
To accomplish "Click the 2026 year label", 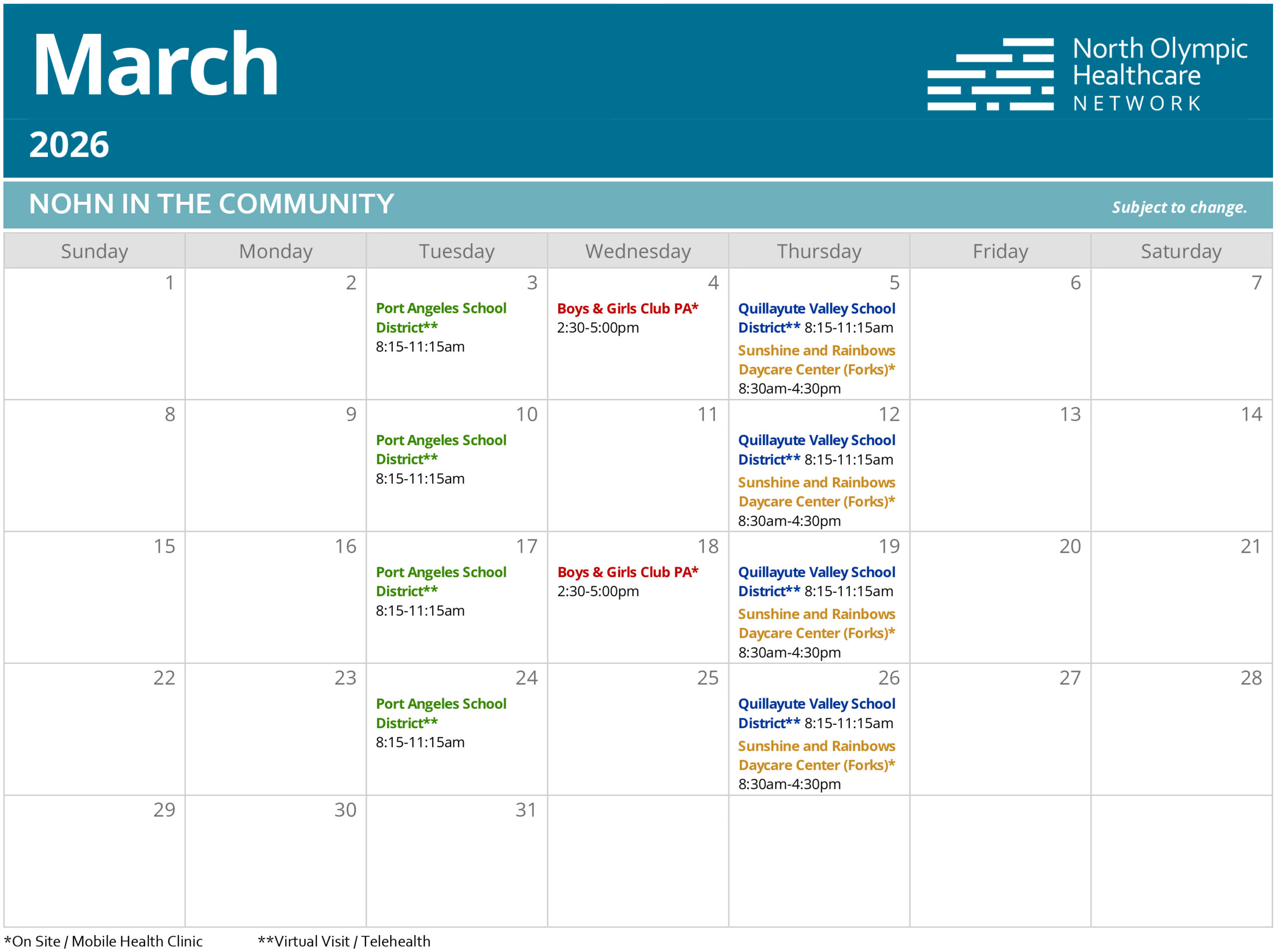I will point(69,144).
